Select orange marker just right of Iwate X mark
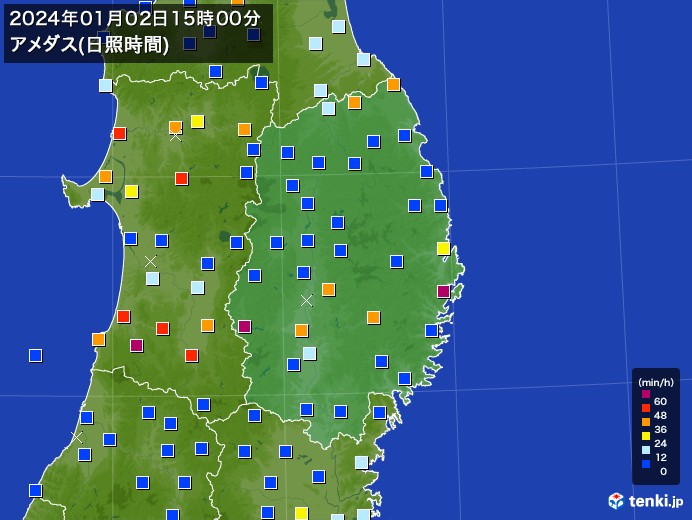The width and height of the screenshot is (692, 520). [x=328, y=290]
